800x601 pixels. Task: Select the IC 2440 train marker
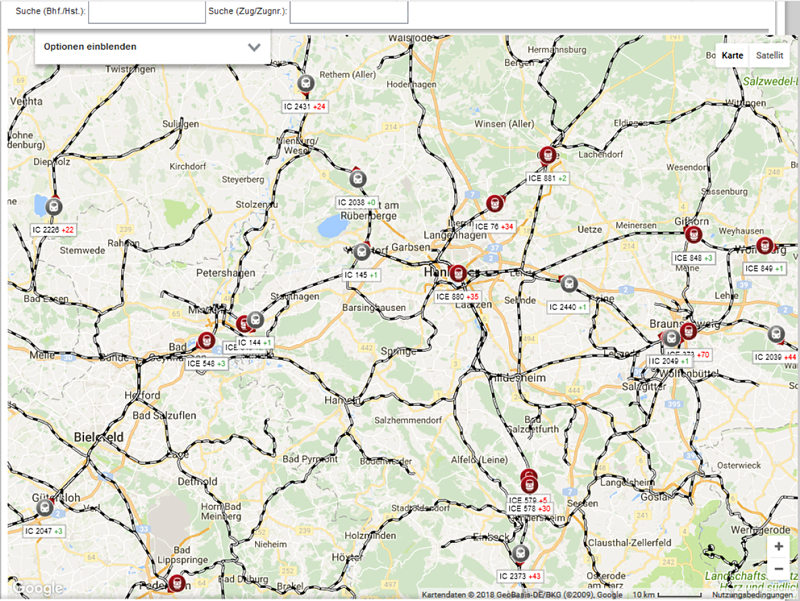coord(569,284)
